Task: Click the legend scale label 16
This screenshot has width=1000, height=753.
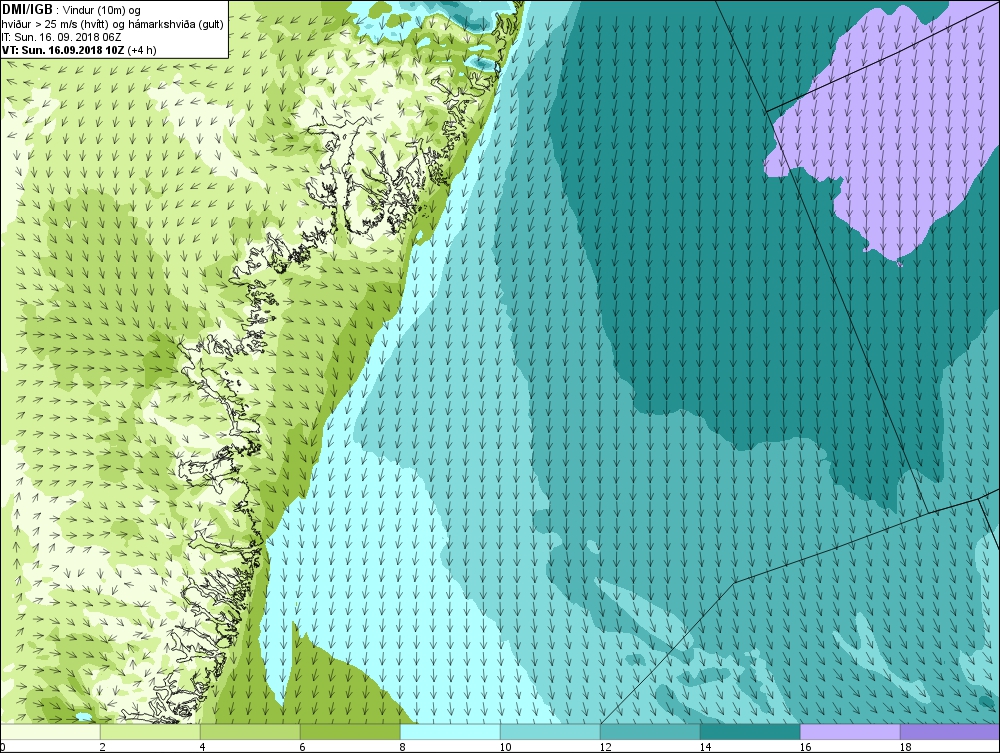Action: coord(805,747)
